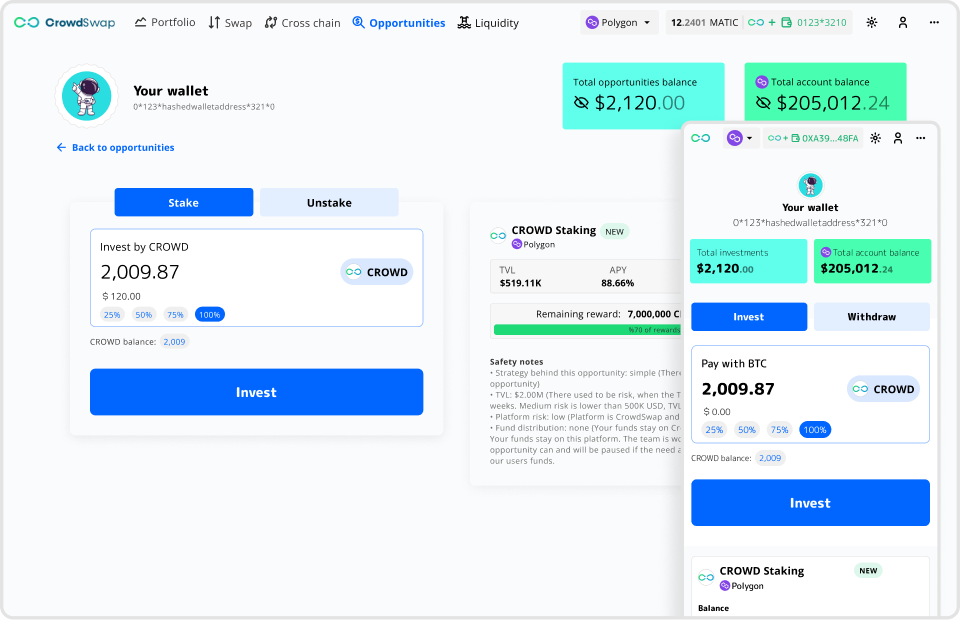Click wallet address 0123*3210 in top bar
Viewport: 960px width, 620px height.
pos(820,22)
